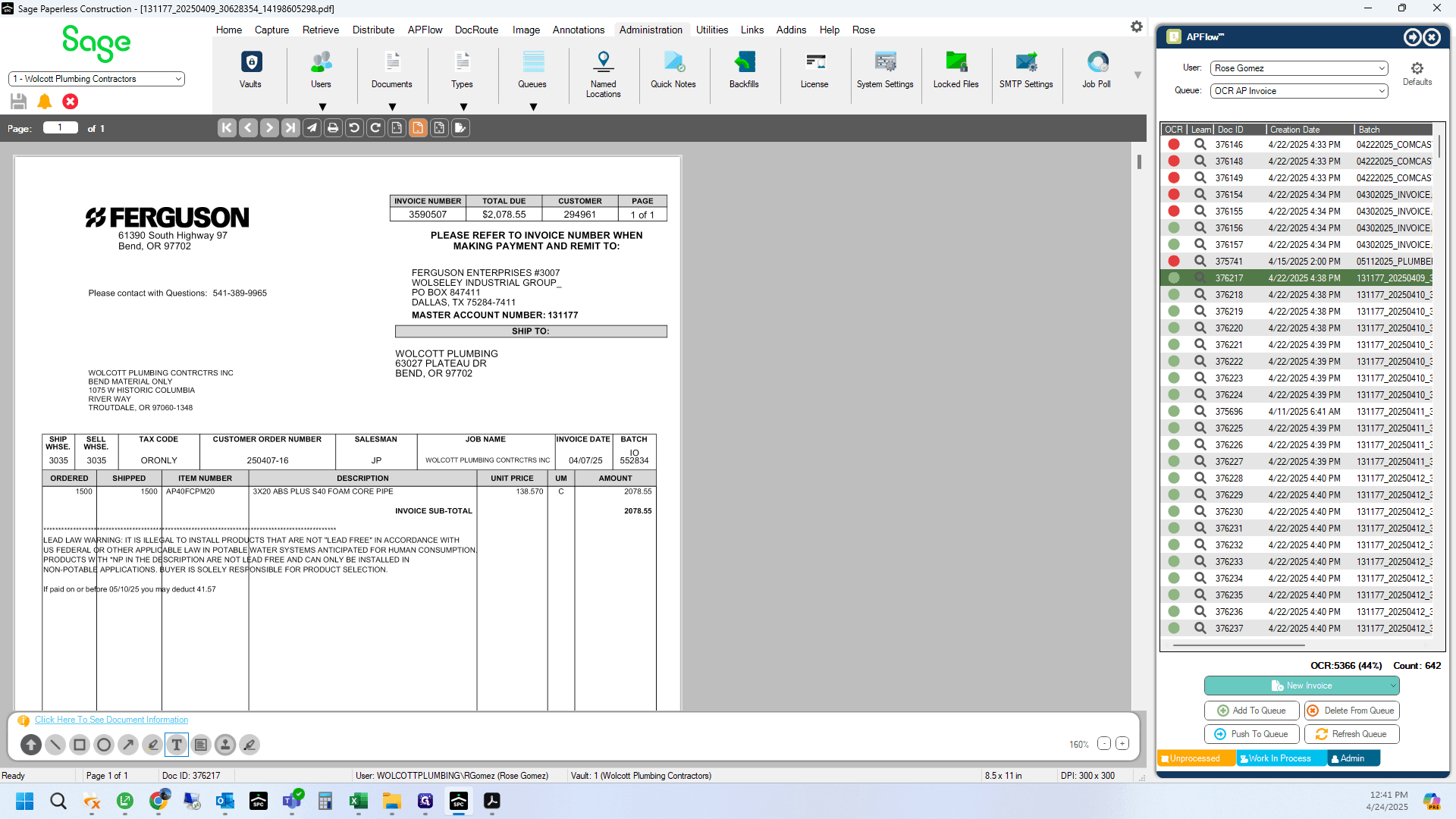The height and width of the screenshot is (819, 1456).
Task: Click the edit document pencil icon
Action: pos(460,128)
